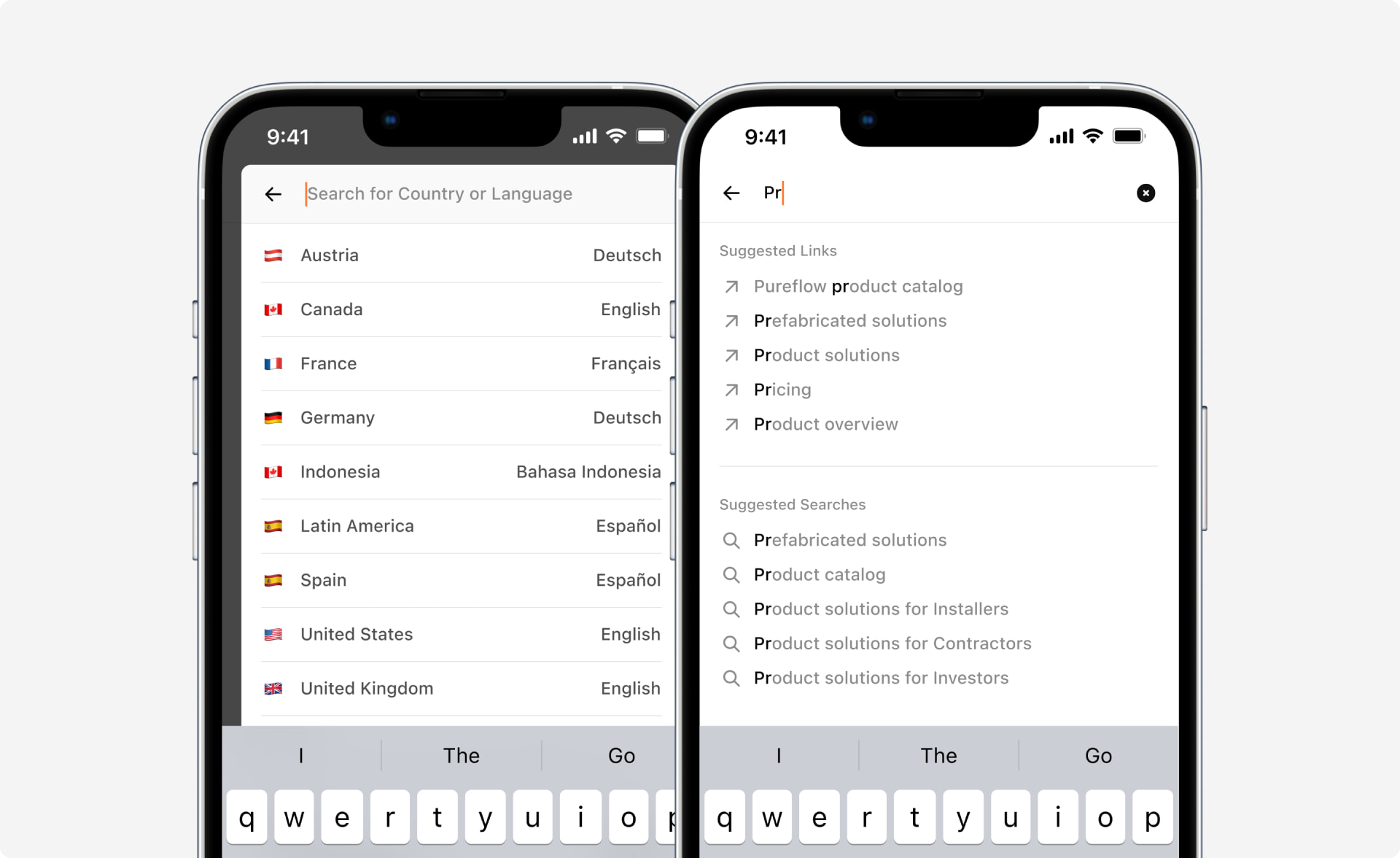Image resolution: width=1400 pixels, height=858 pixels.
Task: Tap United Kingdom flag icon
Action: pos(275,688)
